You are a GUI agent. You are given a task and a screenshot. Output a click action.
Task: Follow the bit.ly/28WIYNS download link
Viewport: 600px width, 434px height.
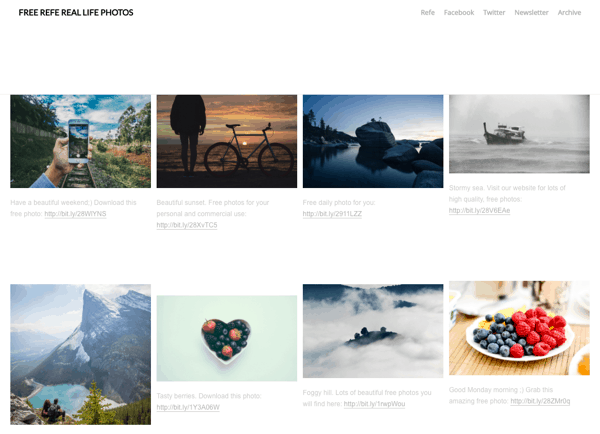[x=75, y=214]
